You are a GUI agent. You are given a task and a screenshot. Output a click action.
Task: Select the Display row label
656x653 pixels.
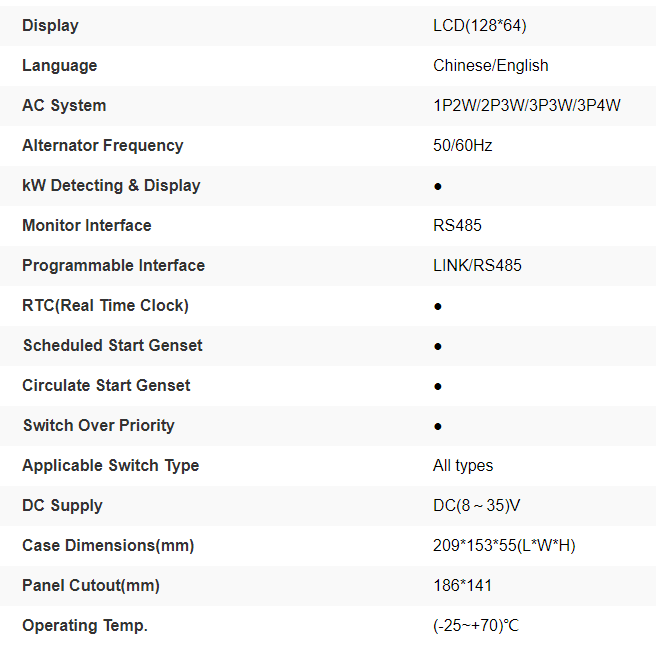click(50, 25)
